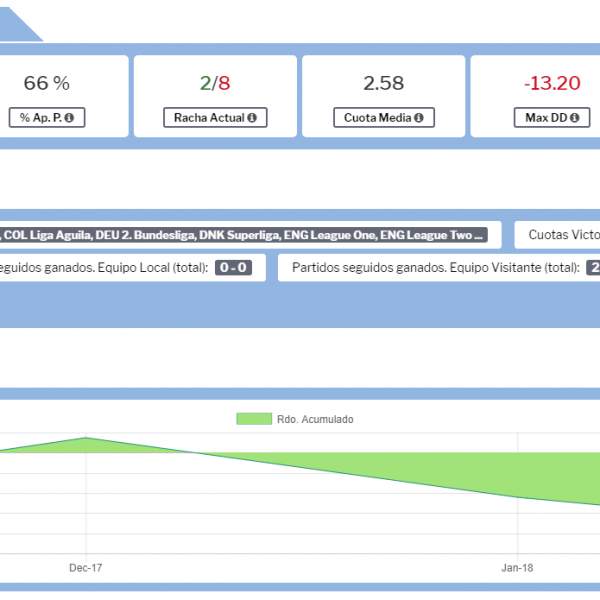Image resolution: width=600 pixels, height=600 pixels.
Task: Click the 2/8 current streak value
Action: [215, 83]
